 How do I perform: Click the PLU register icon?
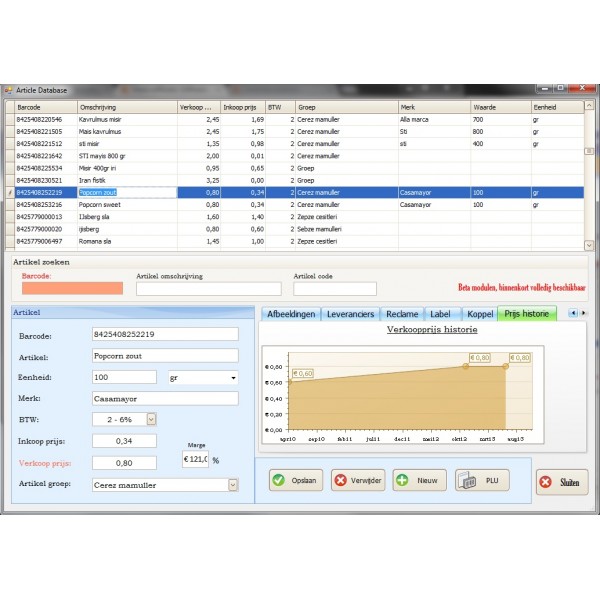coord(467,481)
